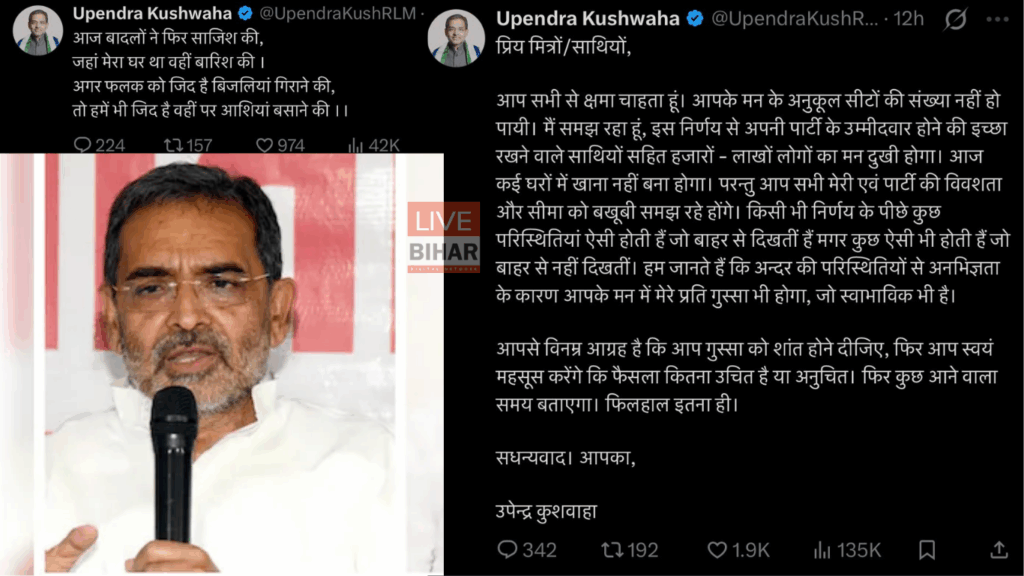Click the reply icon with 342 replies

507,550
